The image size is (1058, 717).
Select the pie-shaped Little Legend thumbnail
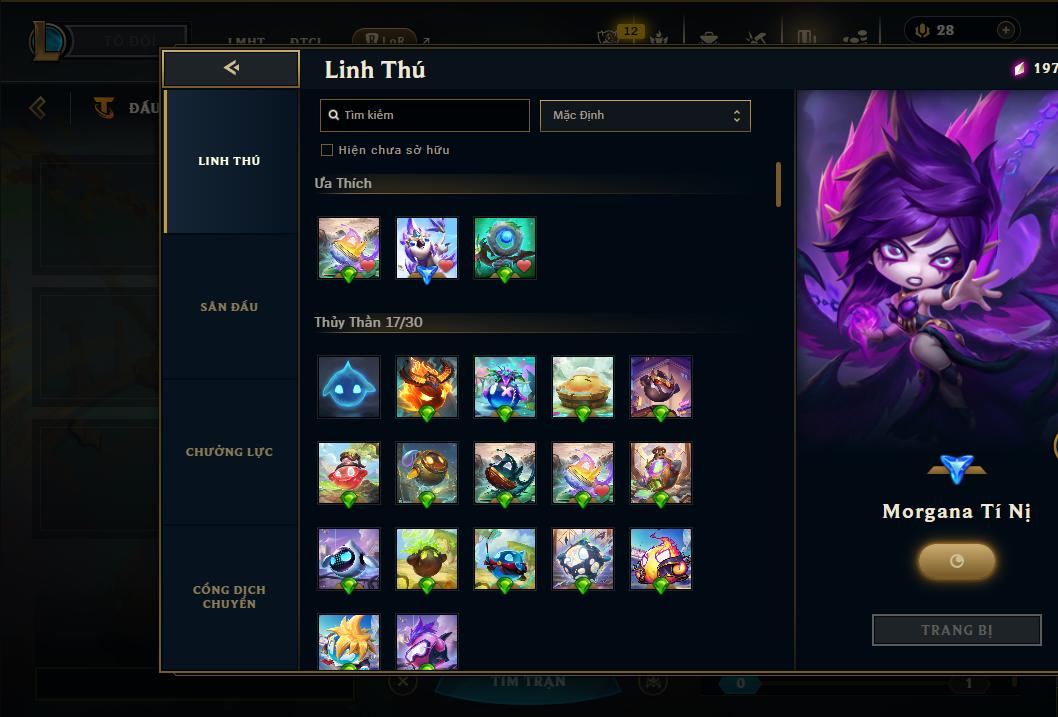coord(583,387)
